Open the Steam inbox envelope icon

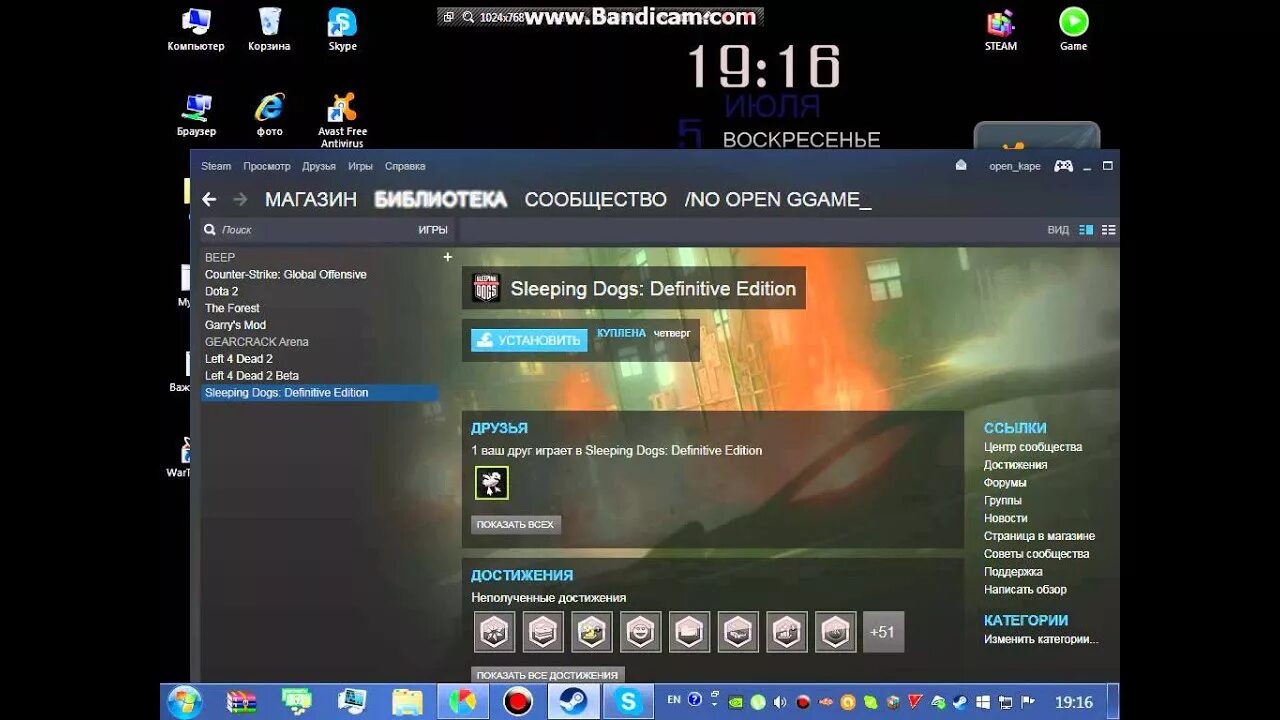pyautogui.click(x=961, y=166)
